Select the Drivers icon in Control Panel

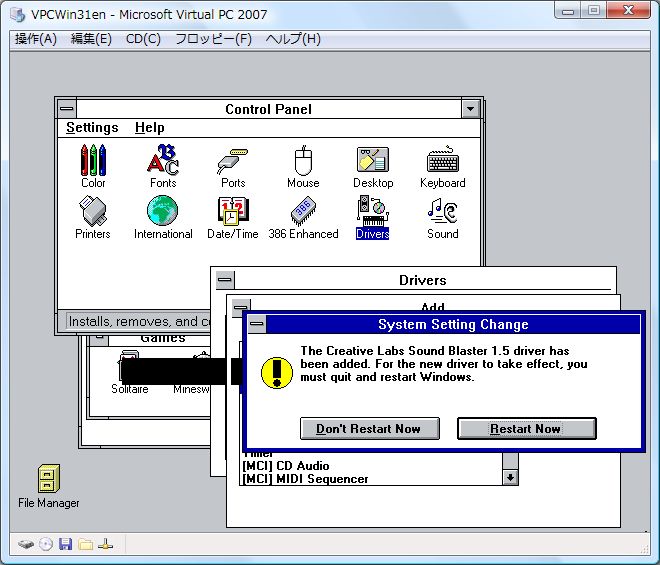(373, 217)
